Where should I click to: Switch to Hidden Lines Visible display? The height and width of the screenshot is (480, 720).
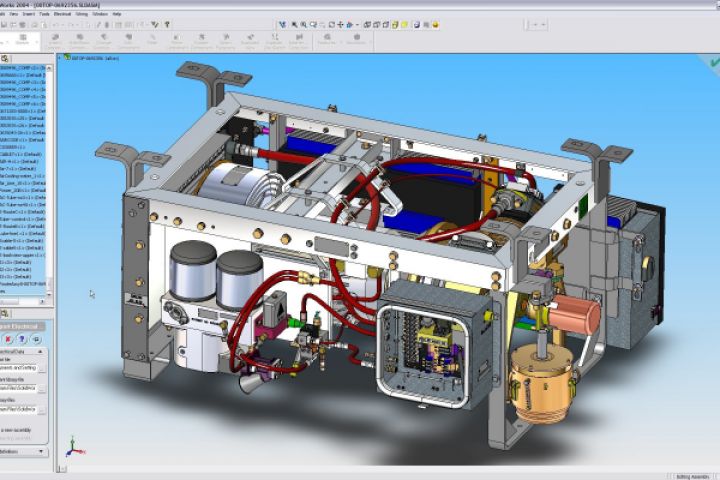click(x=377, y=25)
